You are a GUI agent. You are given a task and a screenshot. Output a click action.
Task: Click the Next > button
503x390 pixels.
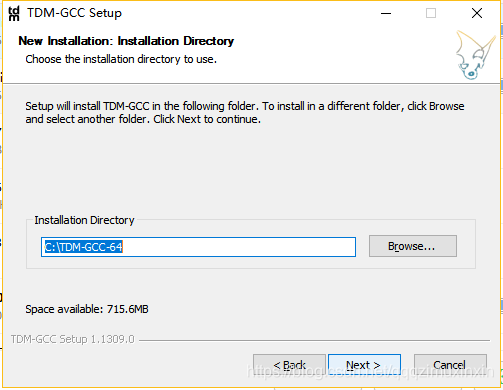click(x=364, y=365)
